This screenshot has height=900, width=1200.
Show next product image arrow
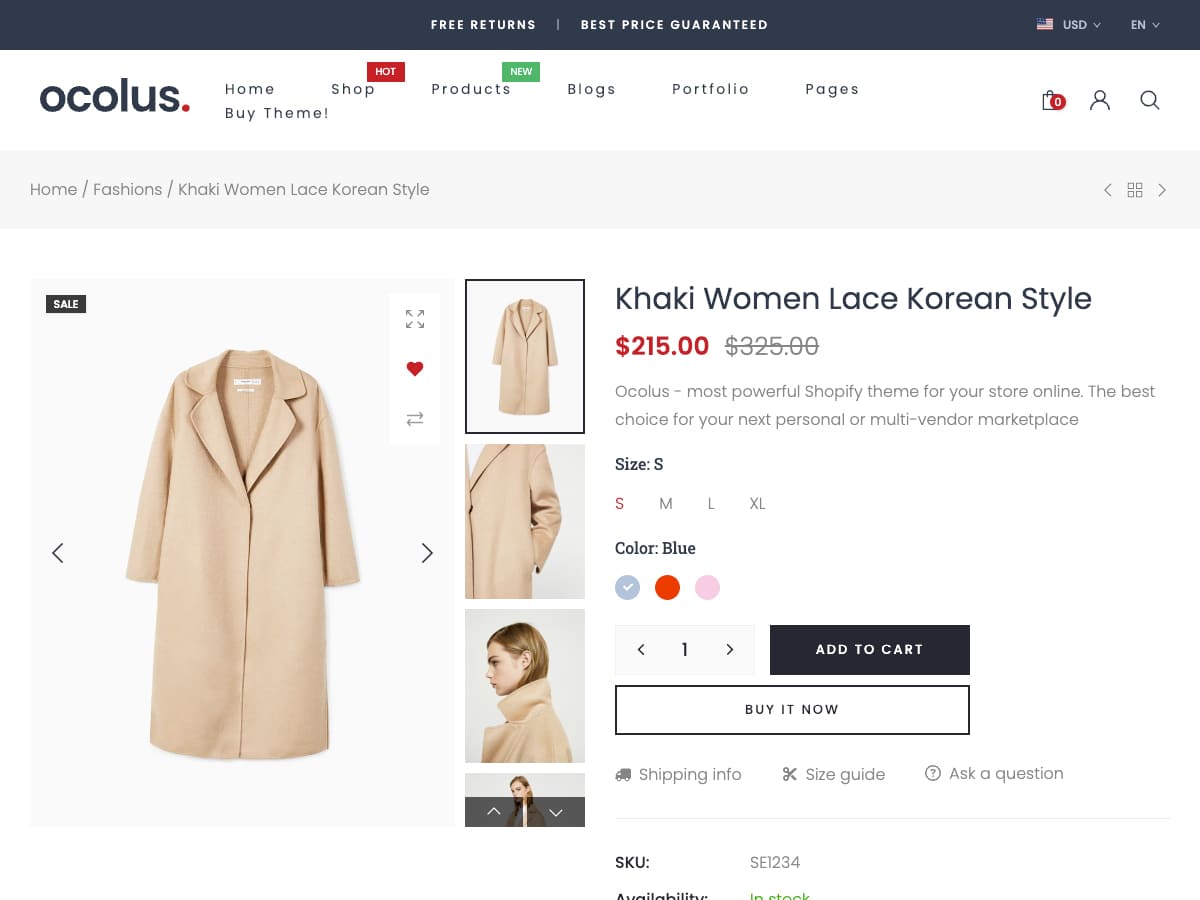tap(427, 553)
